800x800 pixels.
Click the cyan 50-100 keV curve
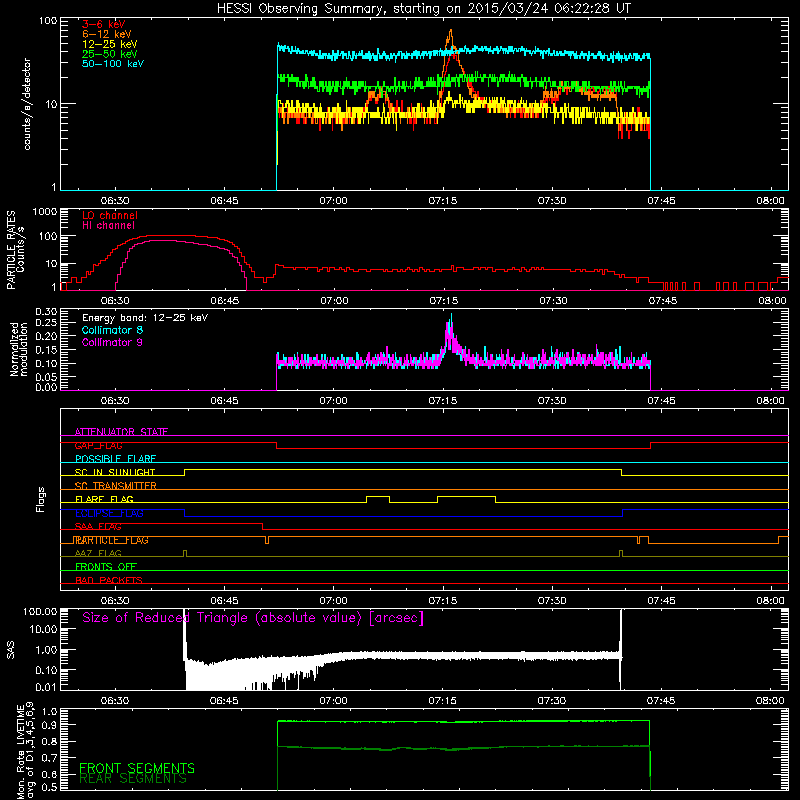pyautogui.click(x=463, y=52)
